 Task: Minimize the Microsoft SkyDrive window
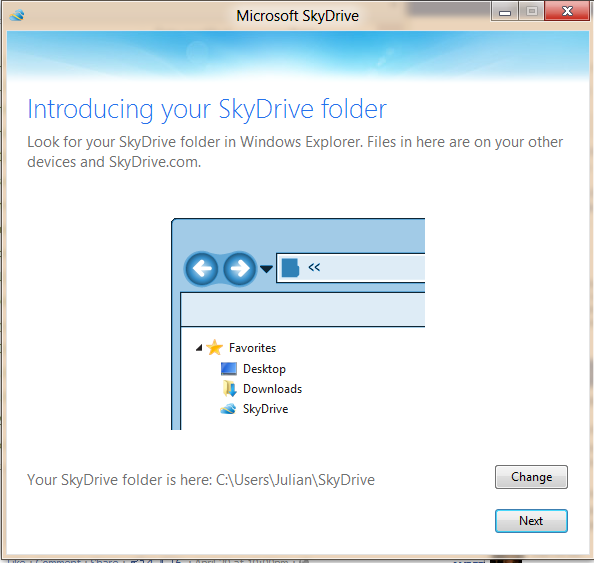point(505,11)
